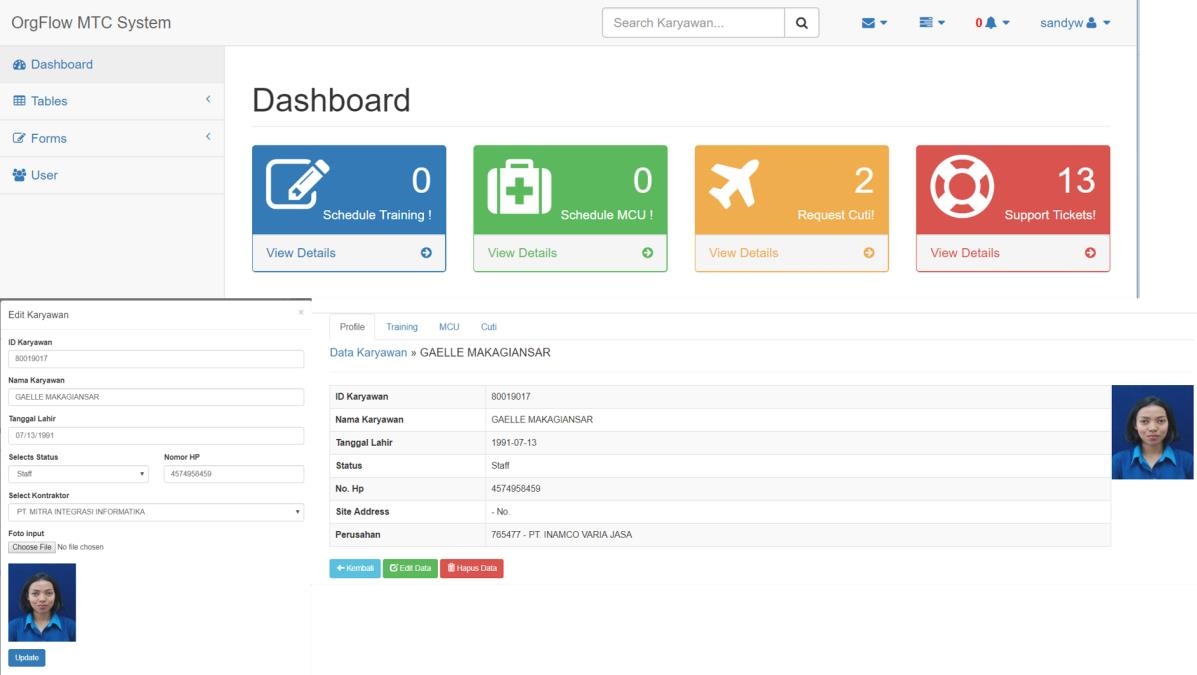Switch to the MCU tab
Screen dimensions: 1197x675
[x=449, y=327]
